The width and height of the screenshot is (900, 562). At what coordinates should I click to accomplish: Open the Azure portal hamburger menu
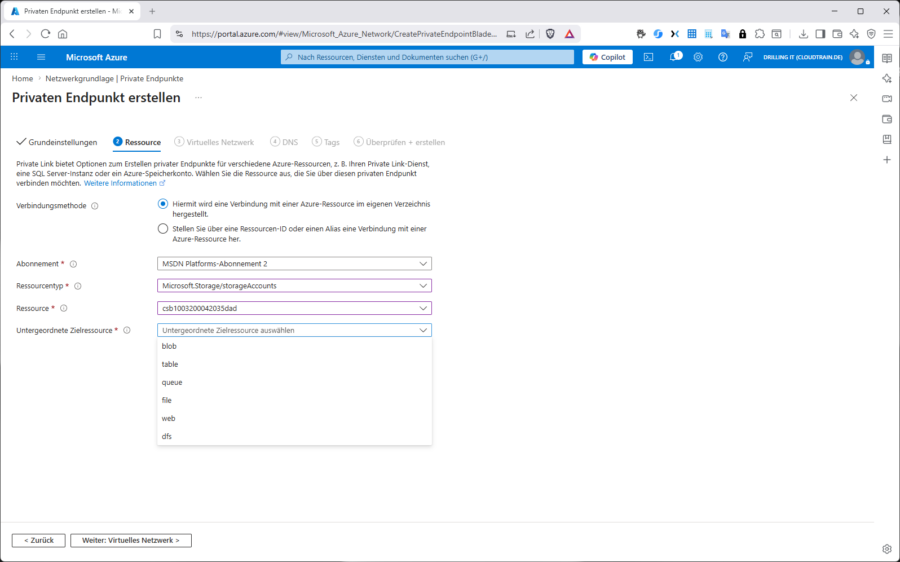[41, 57]
